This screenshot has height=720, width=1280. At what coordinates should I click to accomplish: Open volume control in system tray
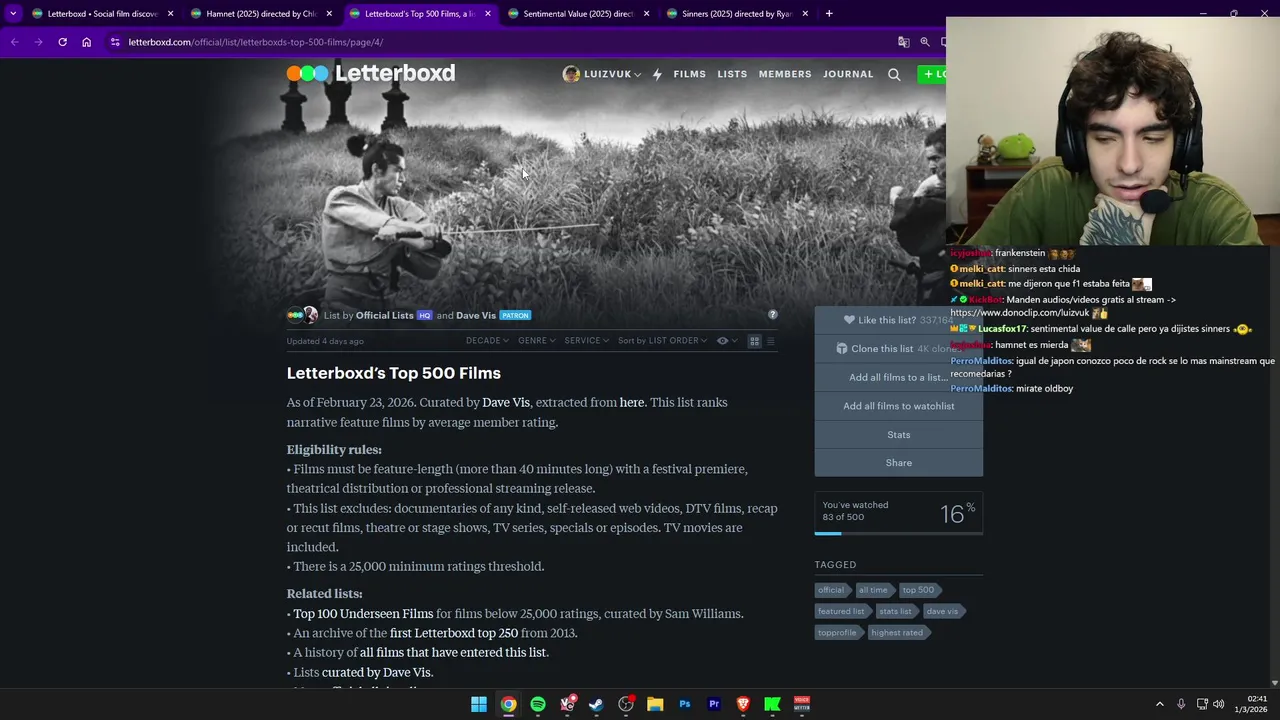click(1218, 704)
